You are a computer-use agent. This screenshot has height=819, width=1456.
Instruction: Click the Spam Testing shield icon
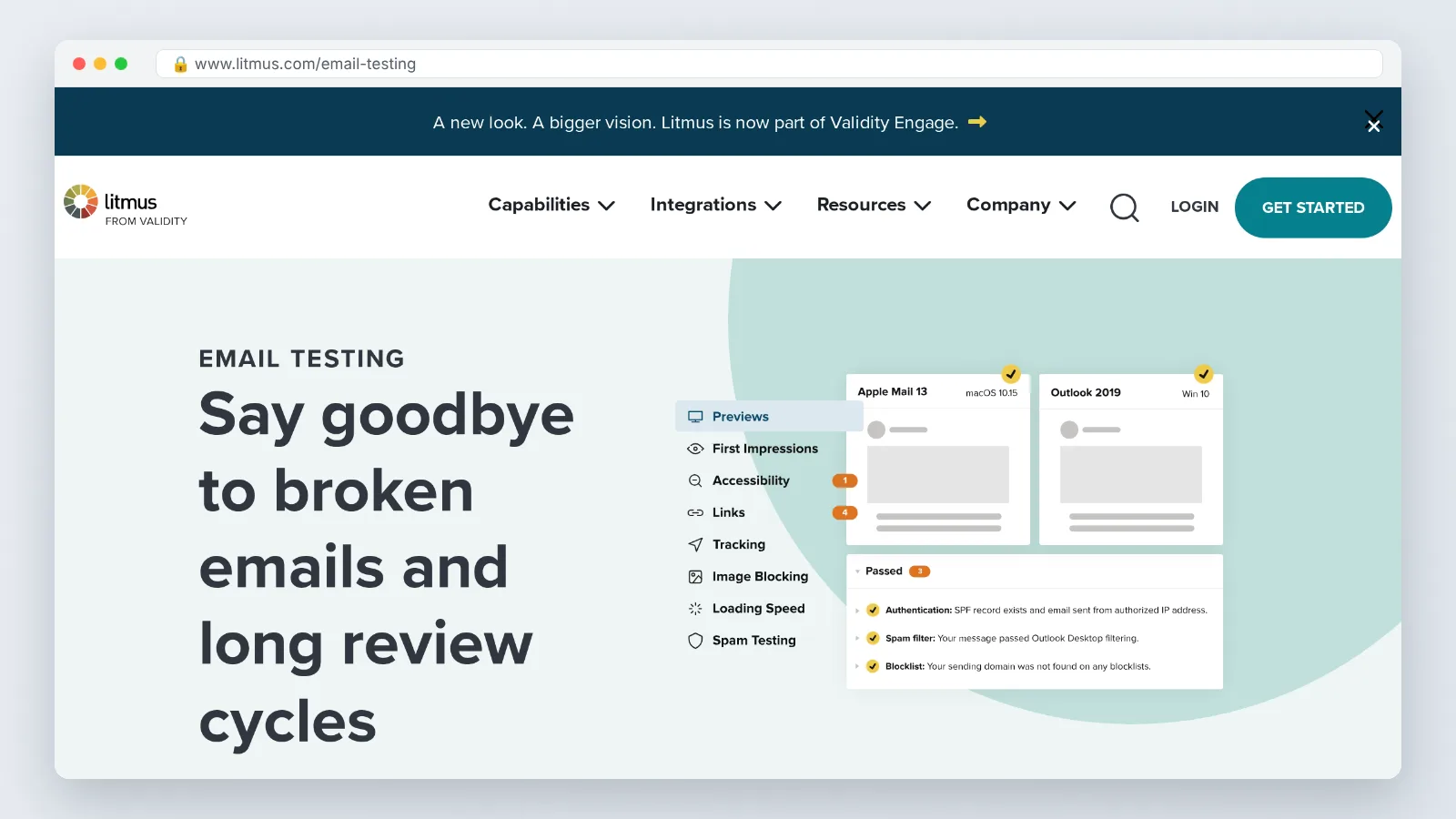click(x=695, y=641)
